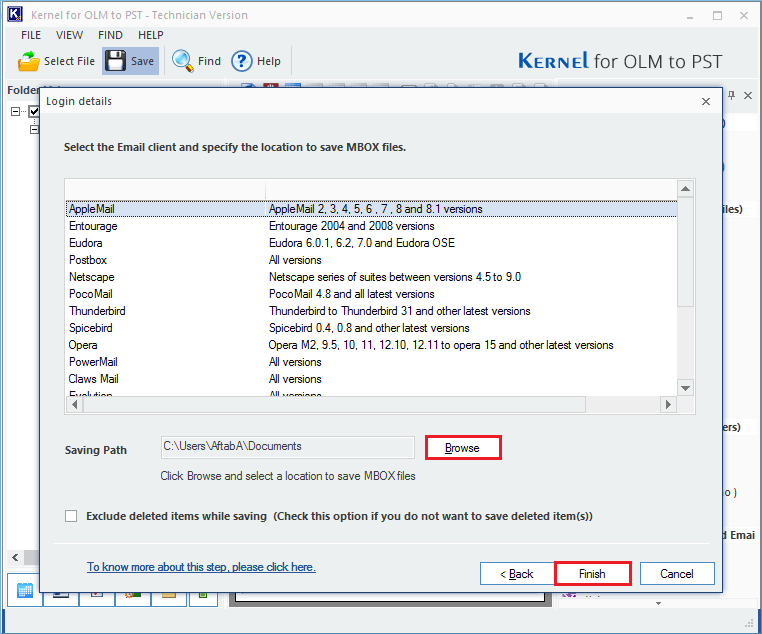Collapse the second-level node in folder tree
Image resolution: width=762 pixels, height=634 pixels.
[34, 129]
